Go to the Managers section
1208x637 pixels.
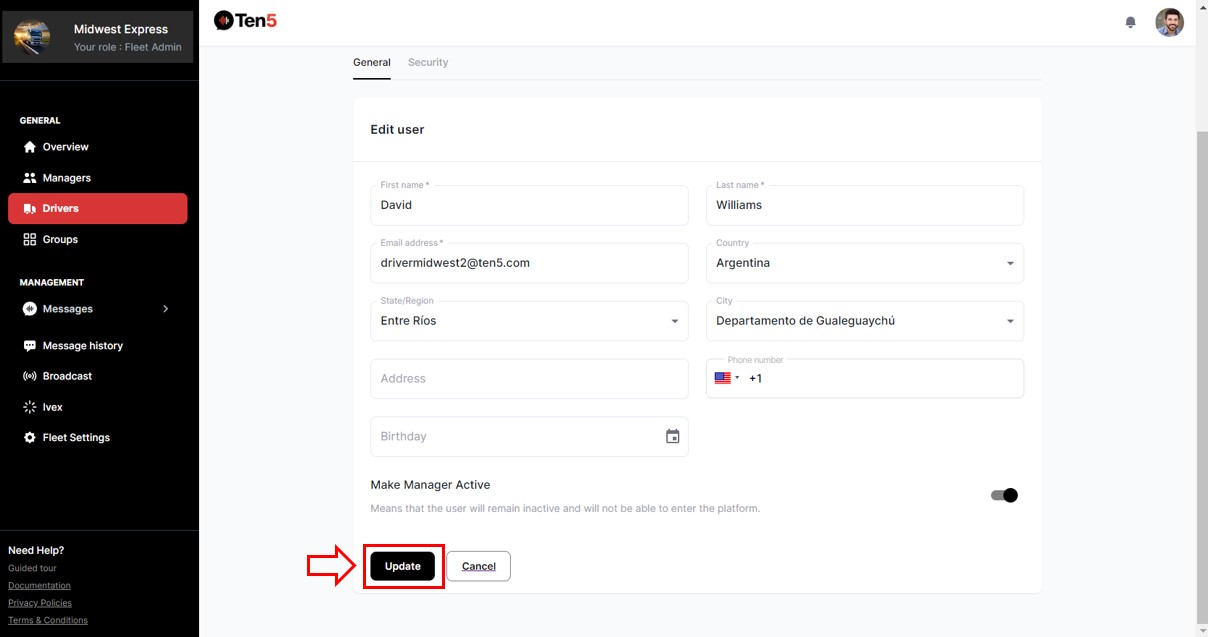point(66,178)
